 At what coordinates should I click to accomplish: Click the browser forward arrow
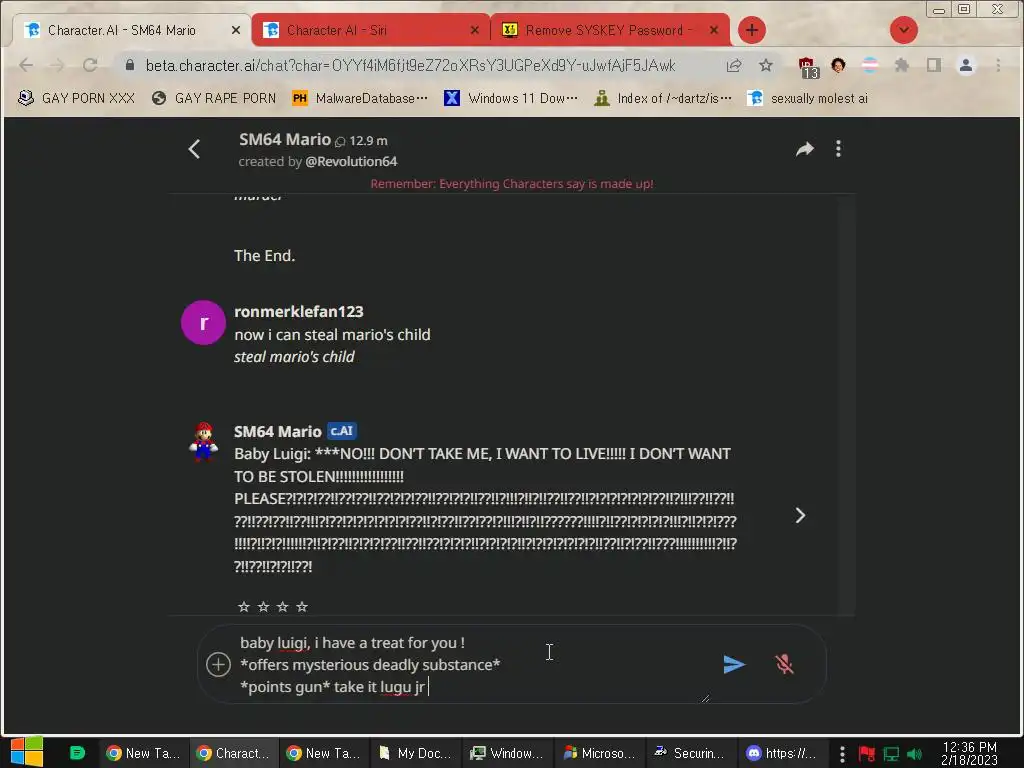click(x=57, y=65)
